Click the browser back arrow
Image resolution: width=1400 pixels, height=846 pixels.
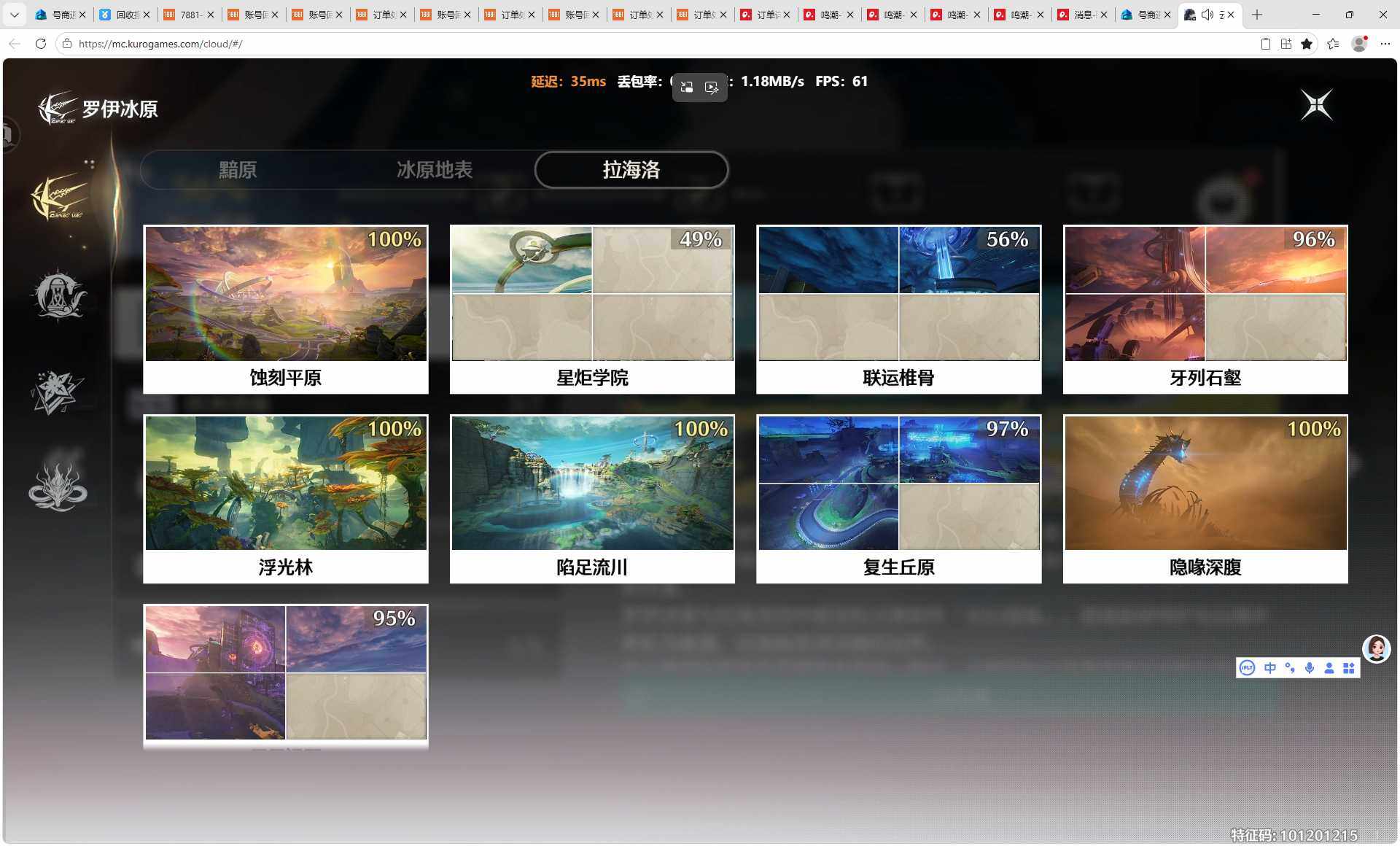click(x=15, y=44)
